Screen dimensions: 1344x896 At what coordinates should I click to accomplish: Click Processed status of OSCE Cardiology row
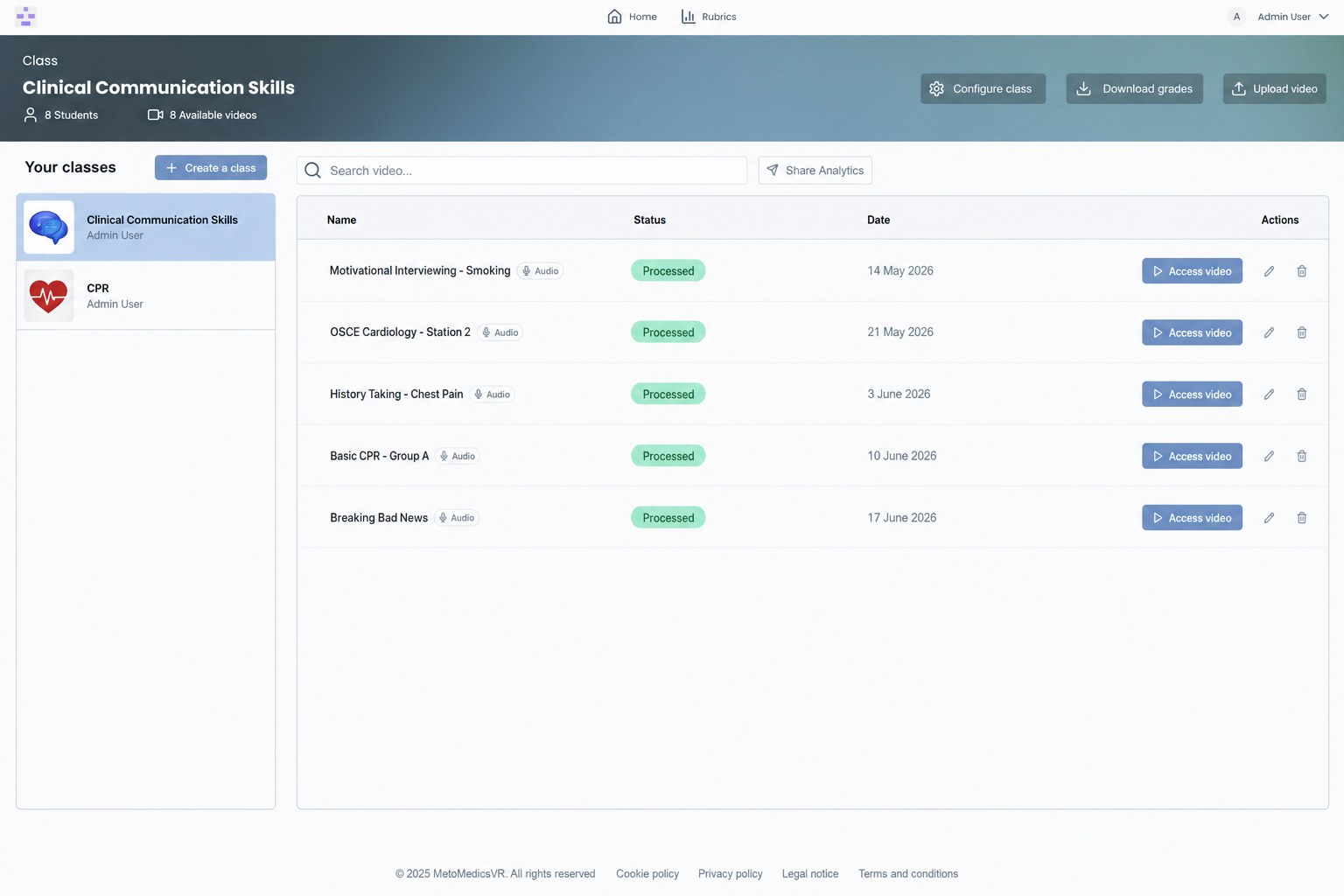[668, 332]
